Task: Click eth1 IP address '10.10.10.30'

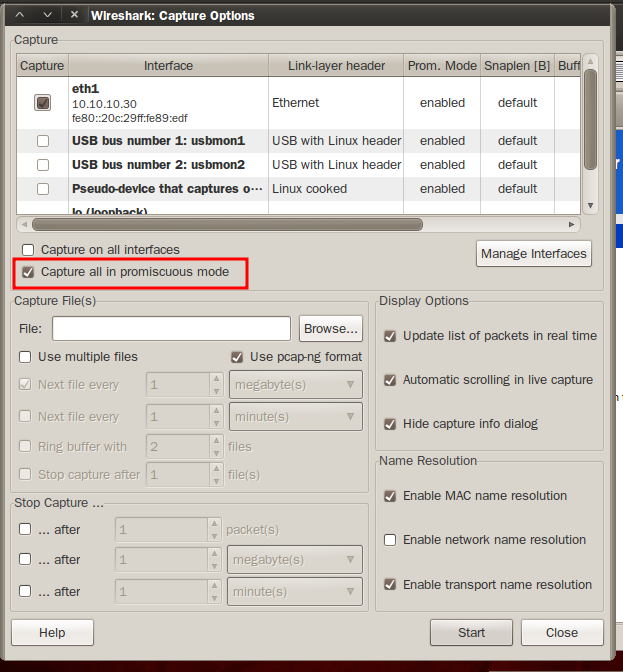Action: (x=104, y=104)
